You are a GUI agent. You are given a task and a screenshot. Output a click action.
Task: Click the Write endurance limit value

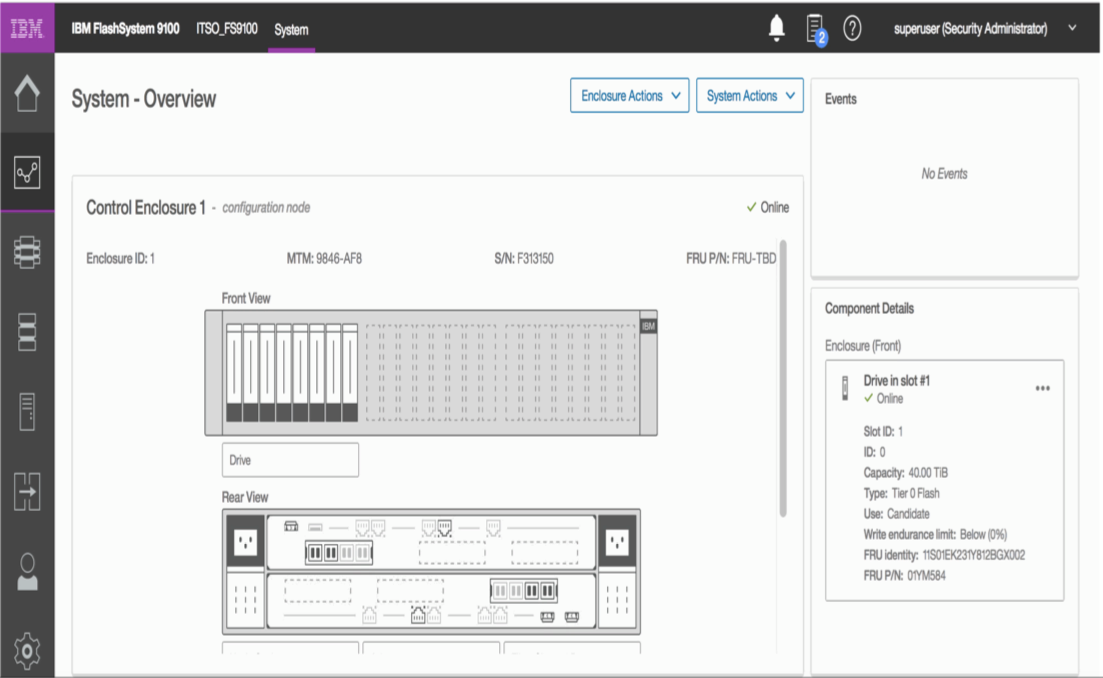(x=983, y=535)
